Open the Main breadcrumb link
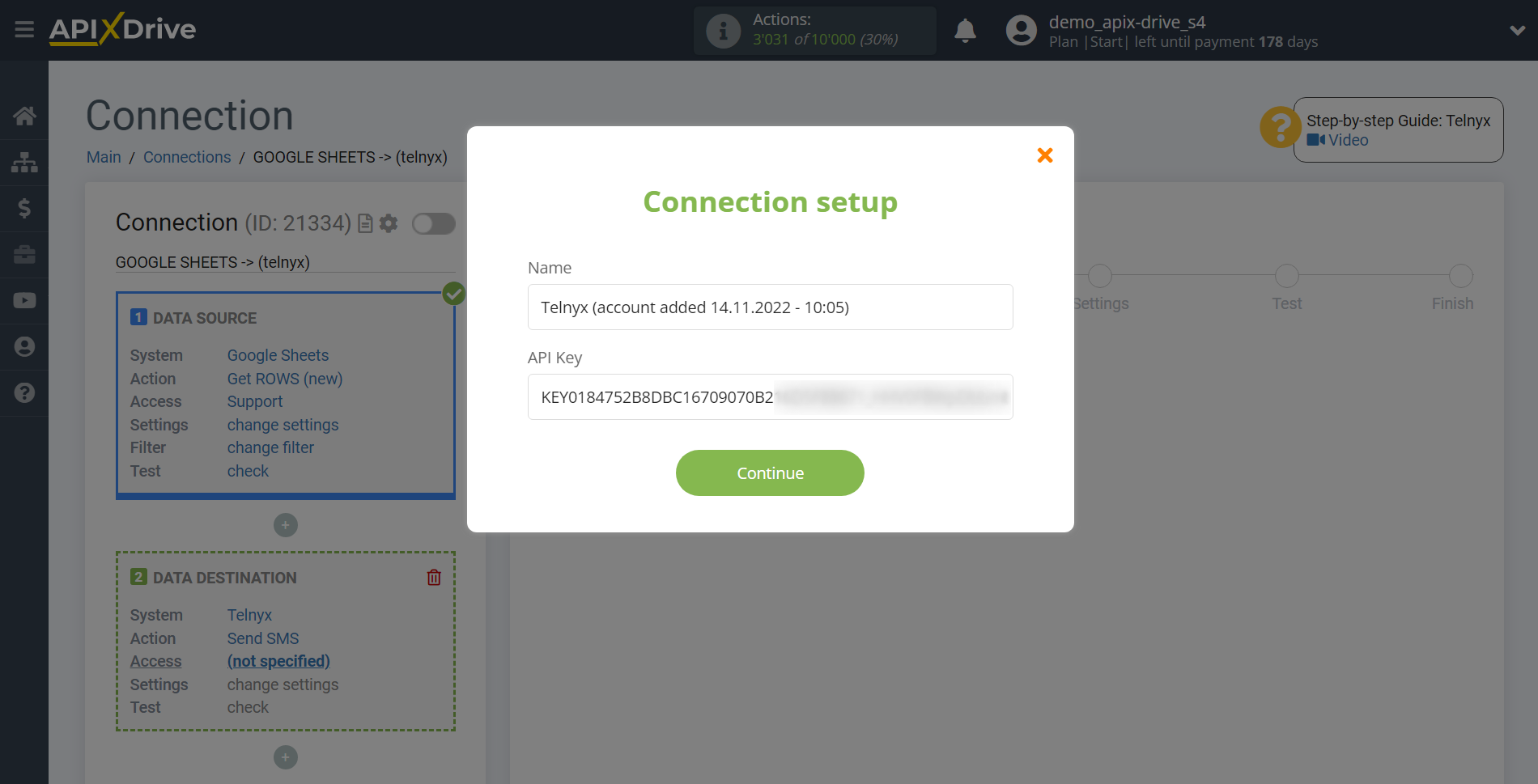 tap(104, 157)
